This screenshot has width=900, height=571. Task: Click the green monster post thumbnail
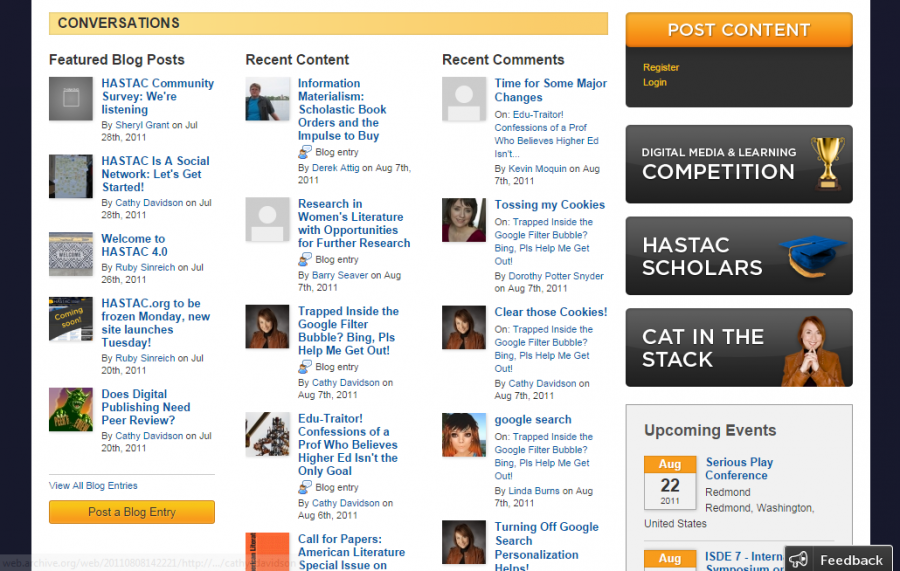pyautogui.click(x=71, y=409)
